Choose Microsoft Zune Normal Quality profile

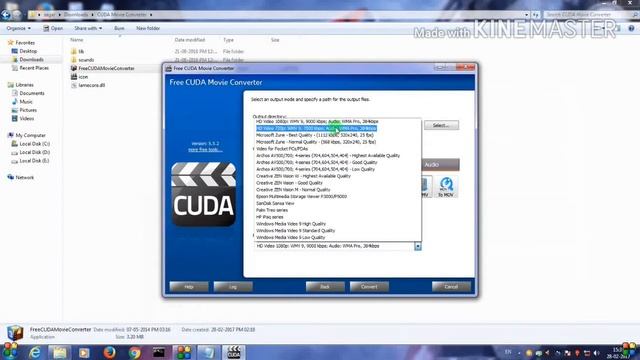[x=316, y=142]
